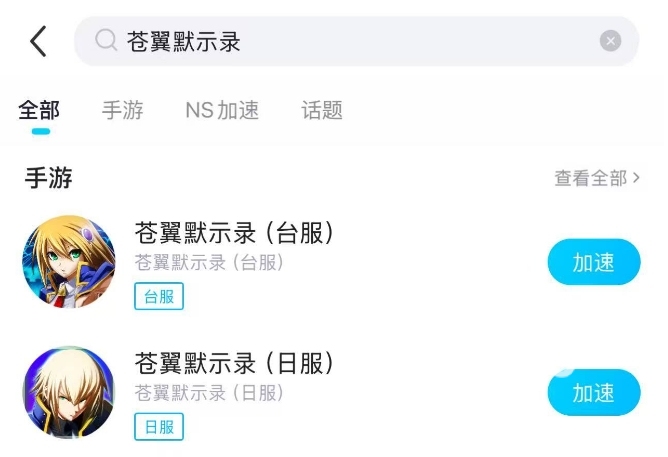Click the 台服 region tag
This screenshot has width=668, height=457.
159,296
